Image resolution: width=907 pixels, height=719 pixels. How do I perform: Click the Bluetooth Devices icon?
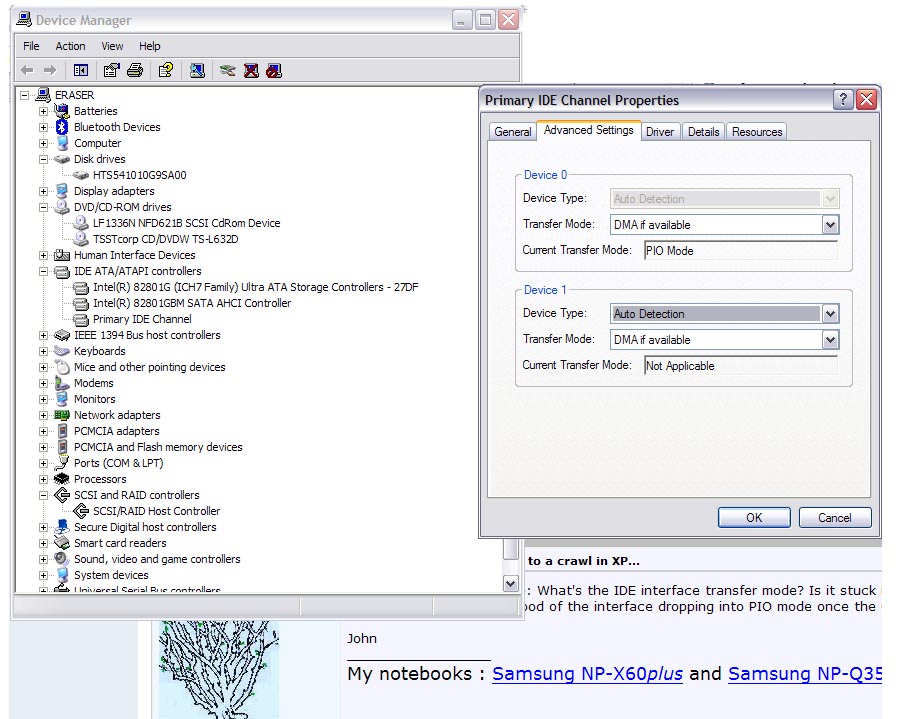62,127
